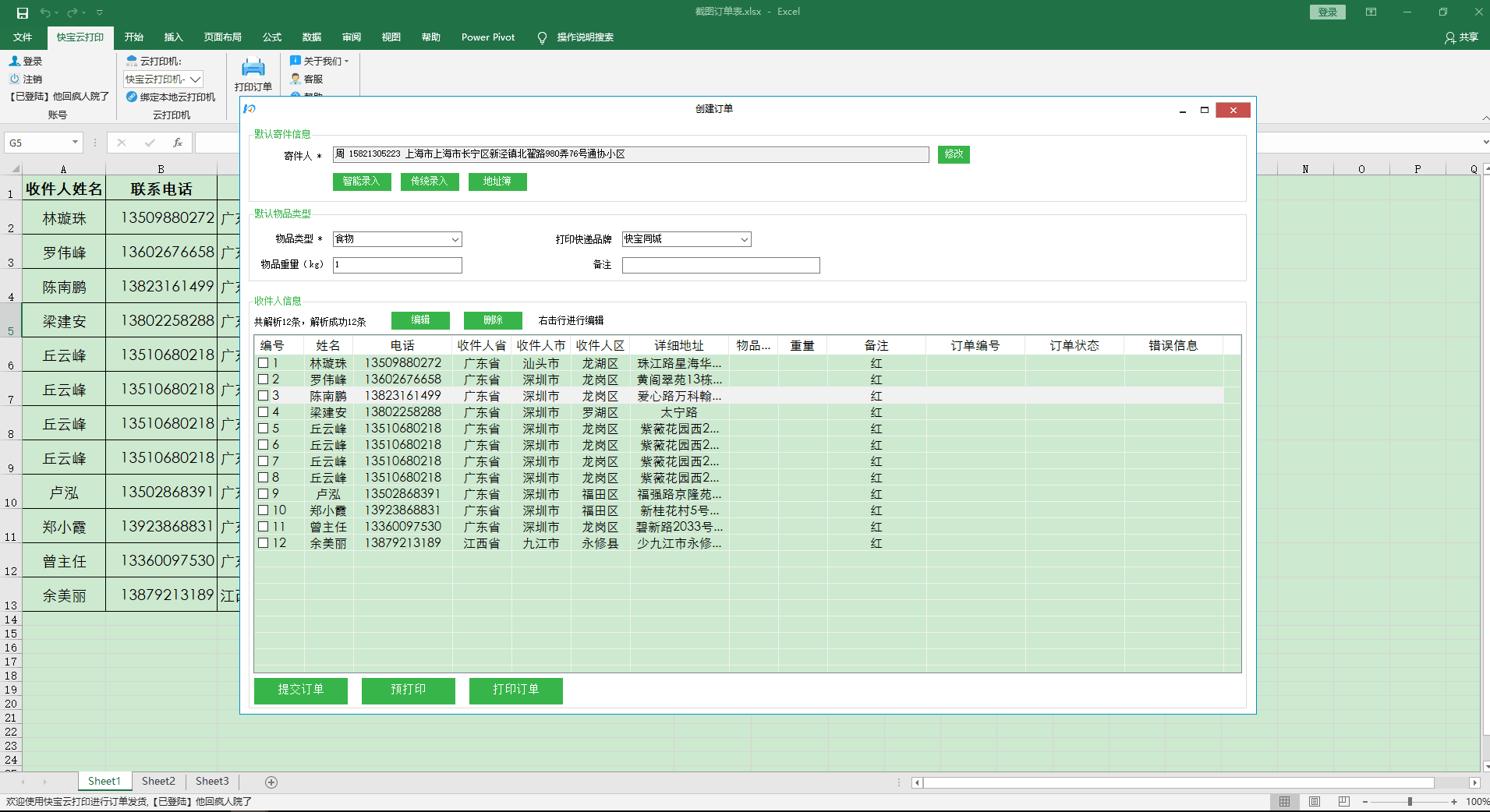Switch to Sheet3 tab
This screenshot has height=812, width=1490.
tap(212, 782)
